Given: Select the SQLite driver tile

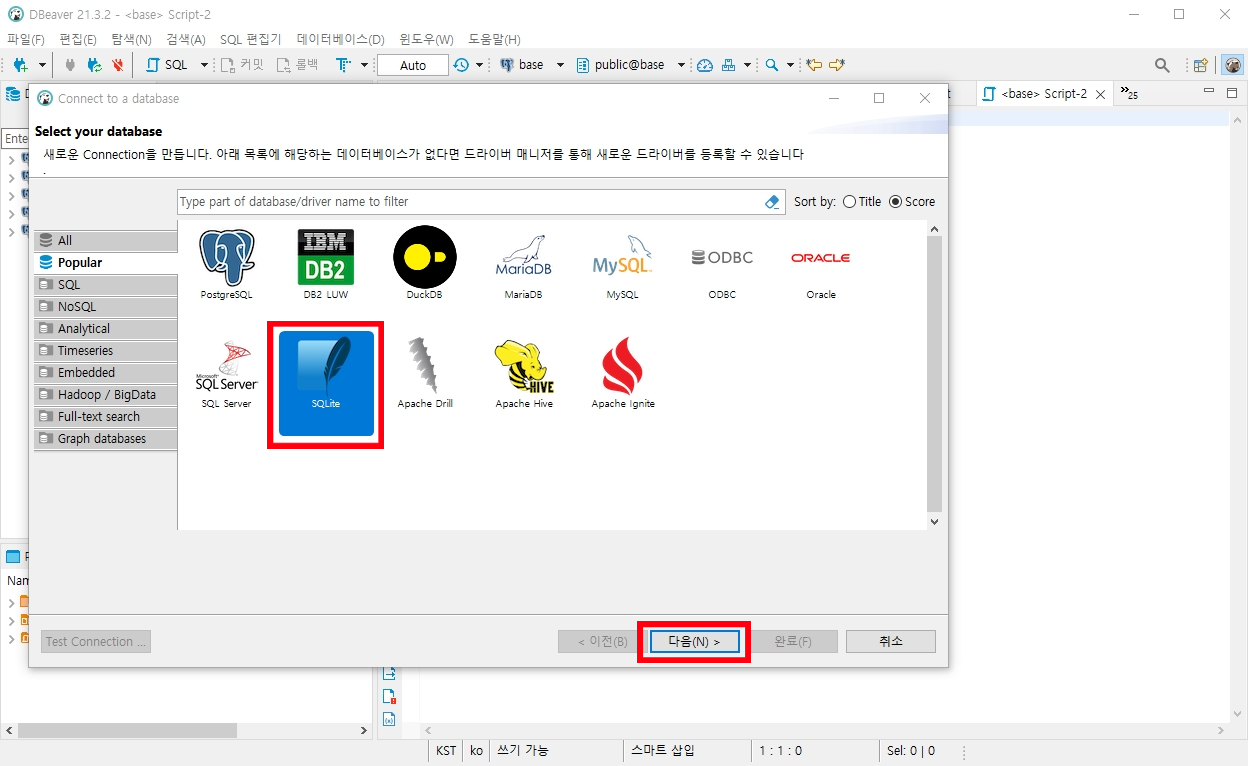Looking at the screenshot, I should point(326,384).
